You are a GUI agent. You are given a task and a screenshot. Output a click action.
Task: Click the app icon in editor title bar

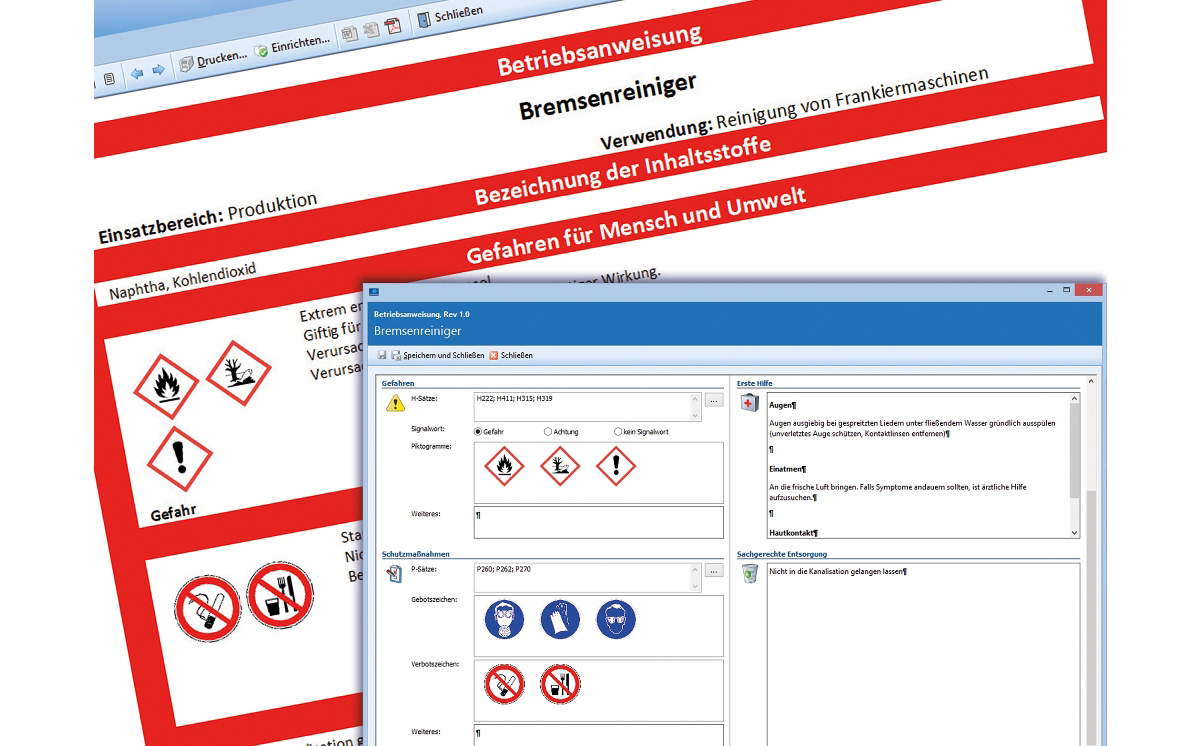pyautogui.click(x=375, y=292)
